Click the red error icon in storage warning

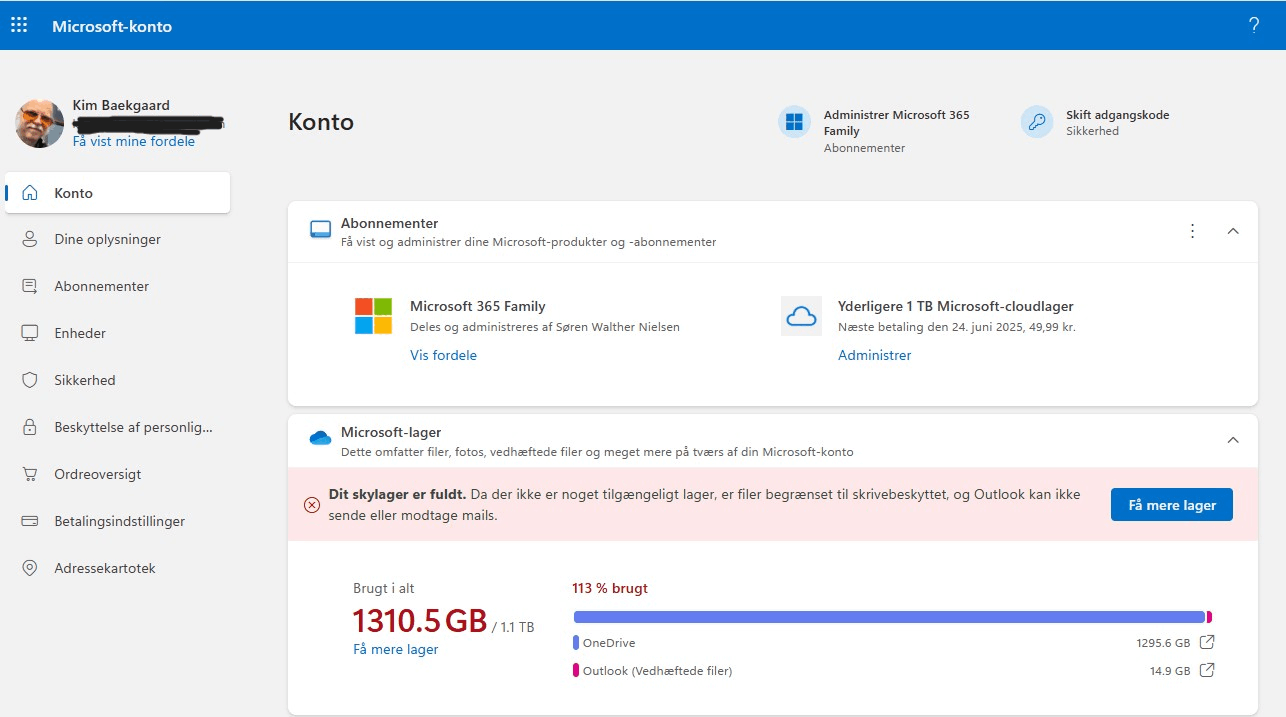pyautogui.click(x=312, y=505)
